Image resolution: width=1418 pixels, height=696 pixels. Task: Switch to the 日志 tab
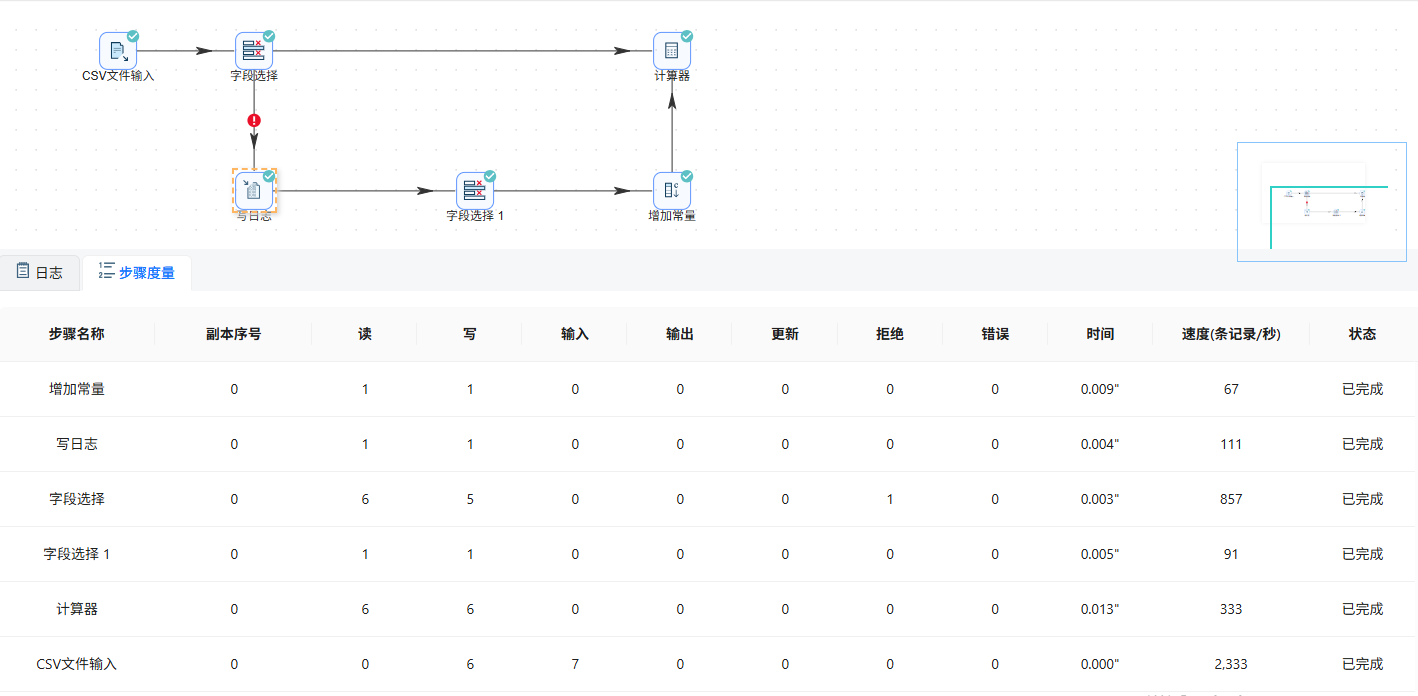coord(40,272)
